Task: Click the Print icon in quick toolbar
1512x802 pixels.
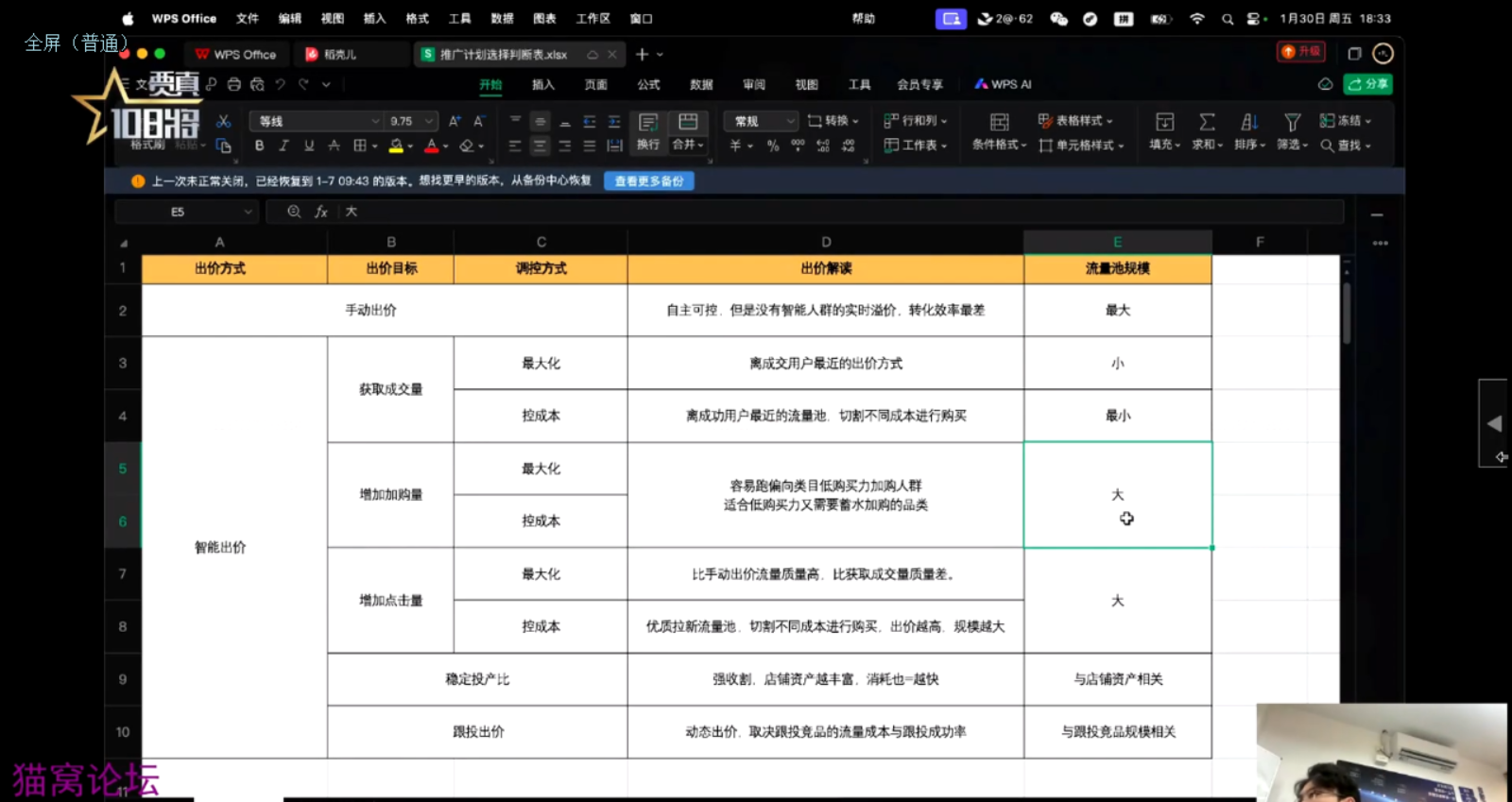Action: (234, 84)
